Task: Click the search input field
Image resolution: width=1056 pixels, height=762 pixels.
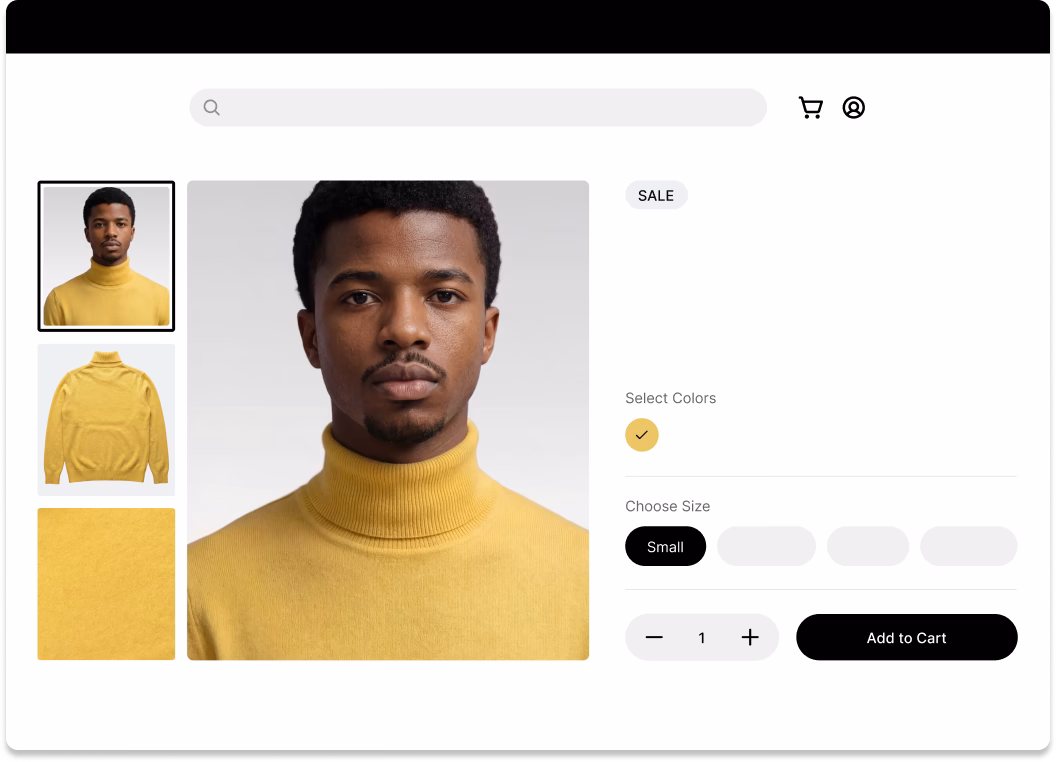Action: 477,106
